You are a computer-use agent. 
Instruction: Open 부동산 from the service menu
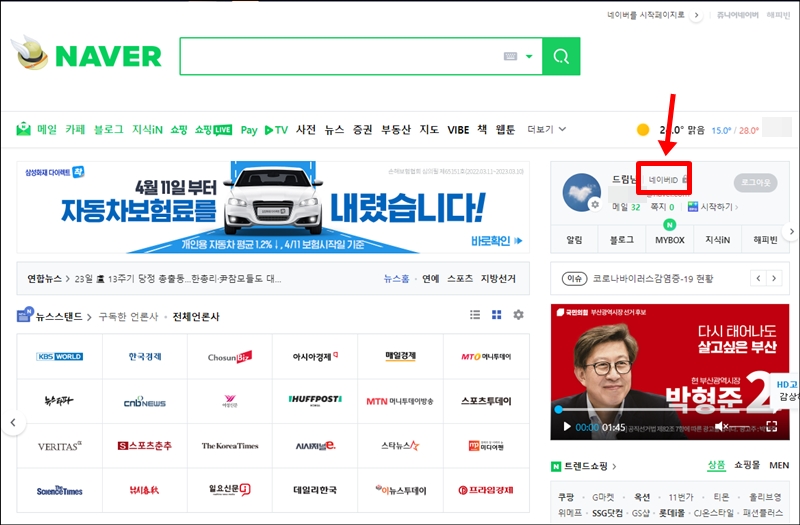point(395,129)
